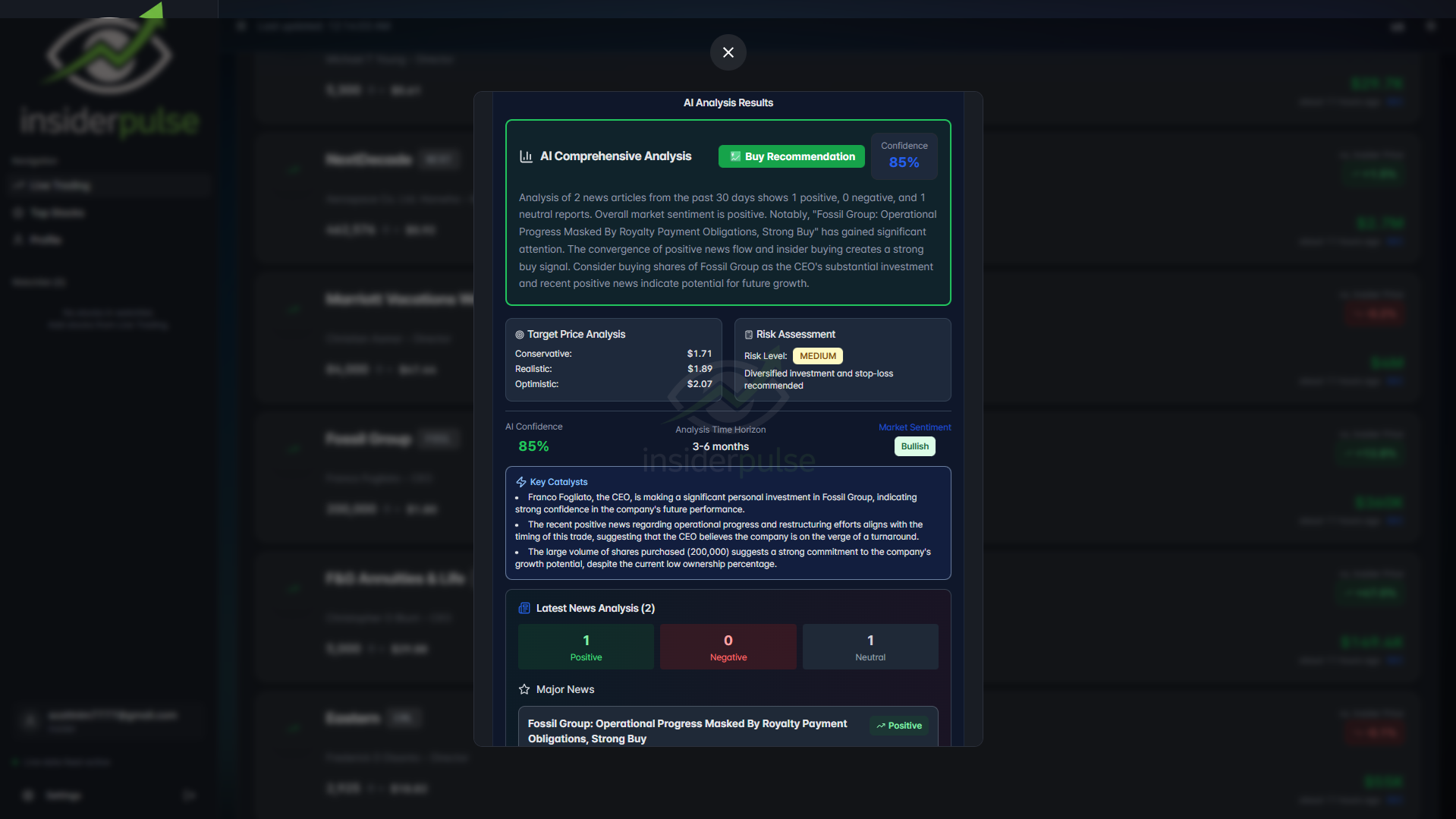Click the star icon next to Major News
Screen dimensions: 1456x819
tap(524, 689)
